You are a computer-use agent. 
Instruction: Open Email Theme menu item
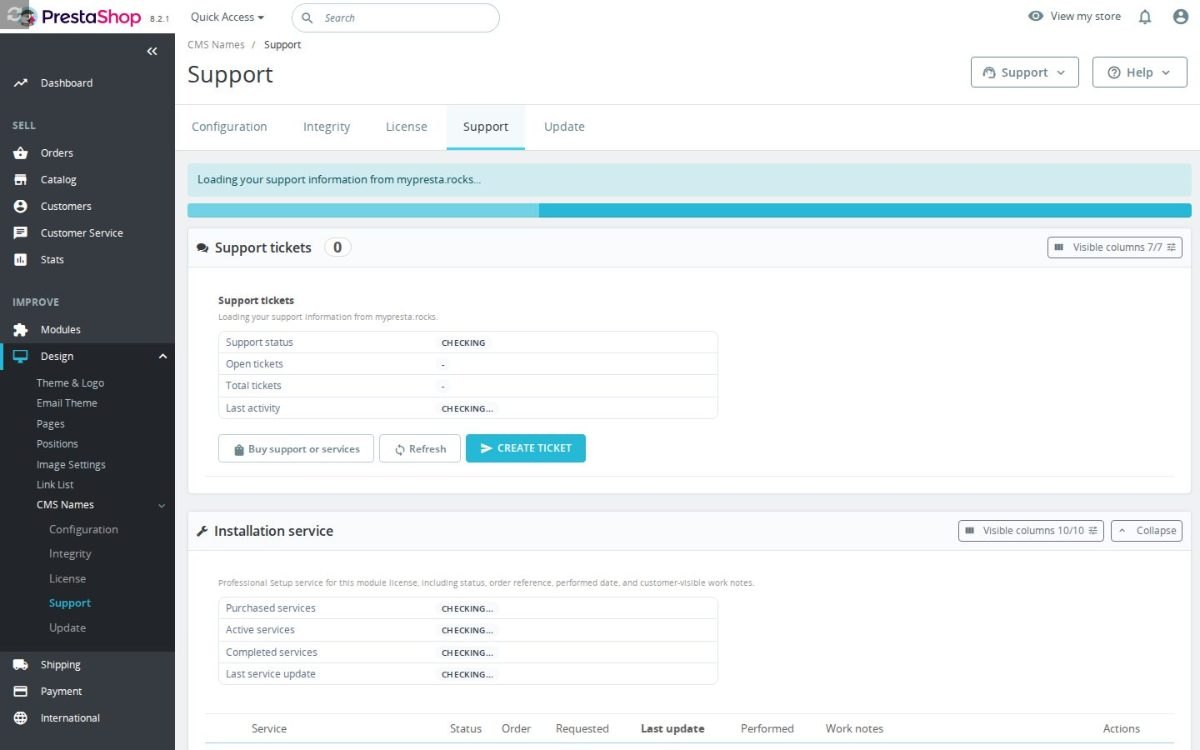click(x=67, y=403)
